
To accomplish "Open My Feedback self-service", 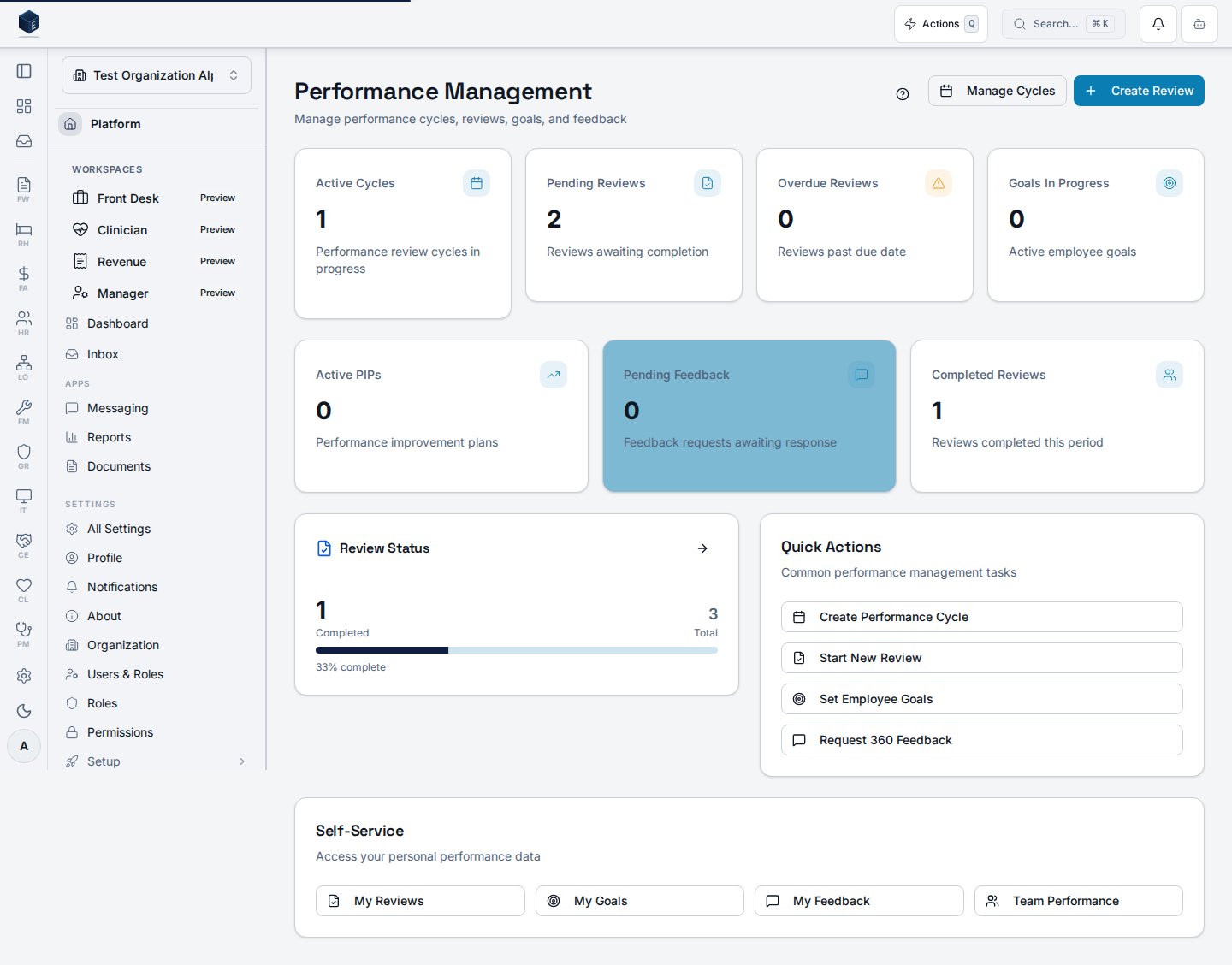I will [x=859, y=901].
